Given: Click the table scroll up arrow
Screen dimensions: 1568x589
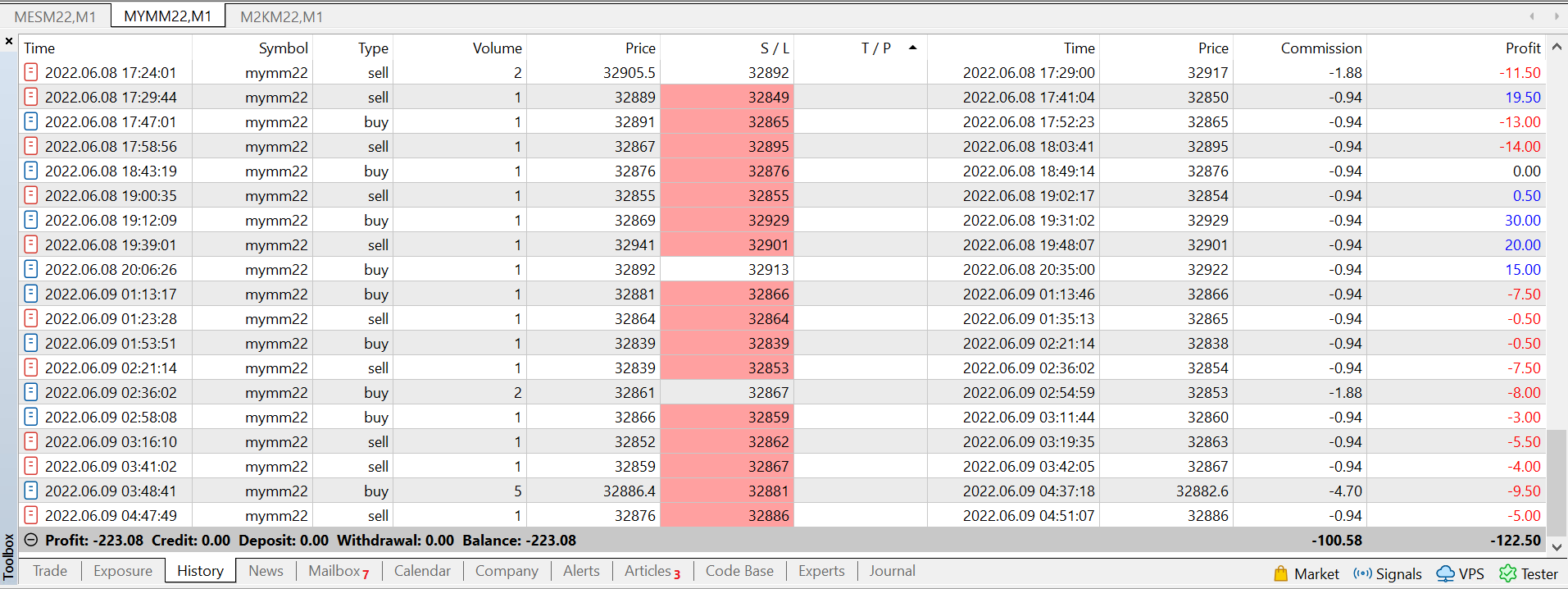Looking at the screenshot, I should click(1557, 47).
